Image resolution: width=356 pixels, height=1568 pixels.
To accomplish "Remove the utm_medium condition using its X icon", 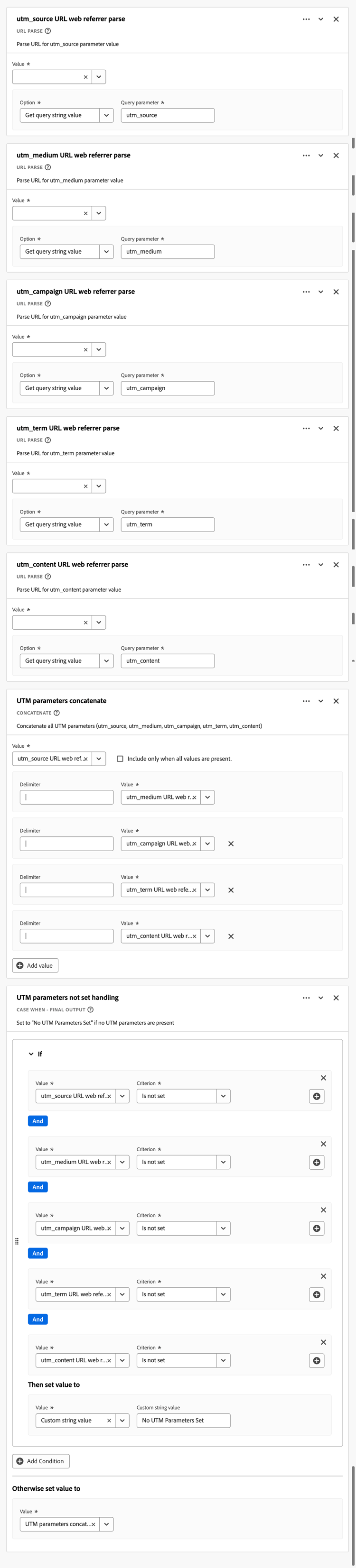I will [x=324, y=1144].
